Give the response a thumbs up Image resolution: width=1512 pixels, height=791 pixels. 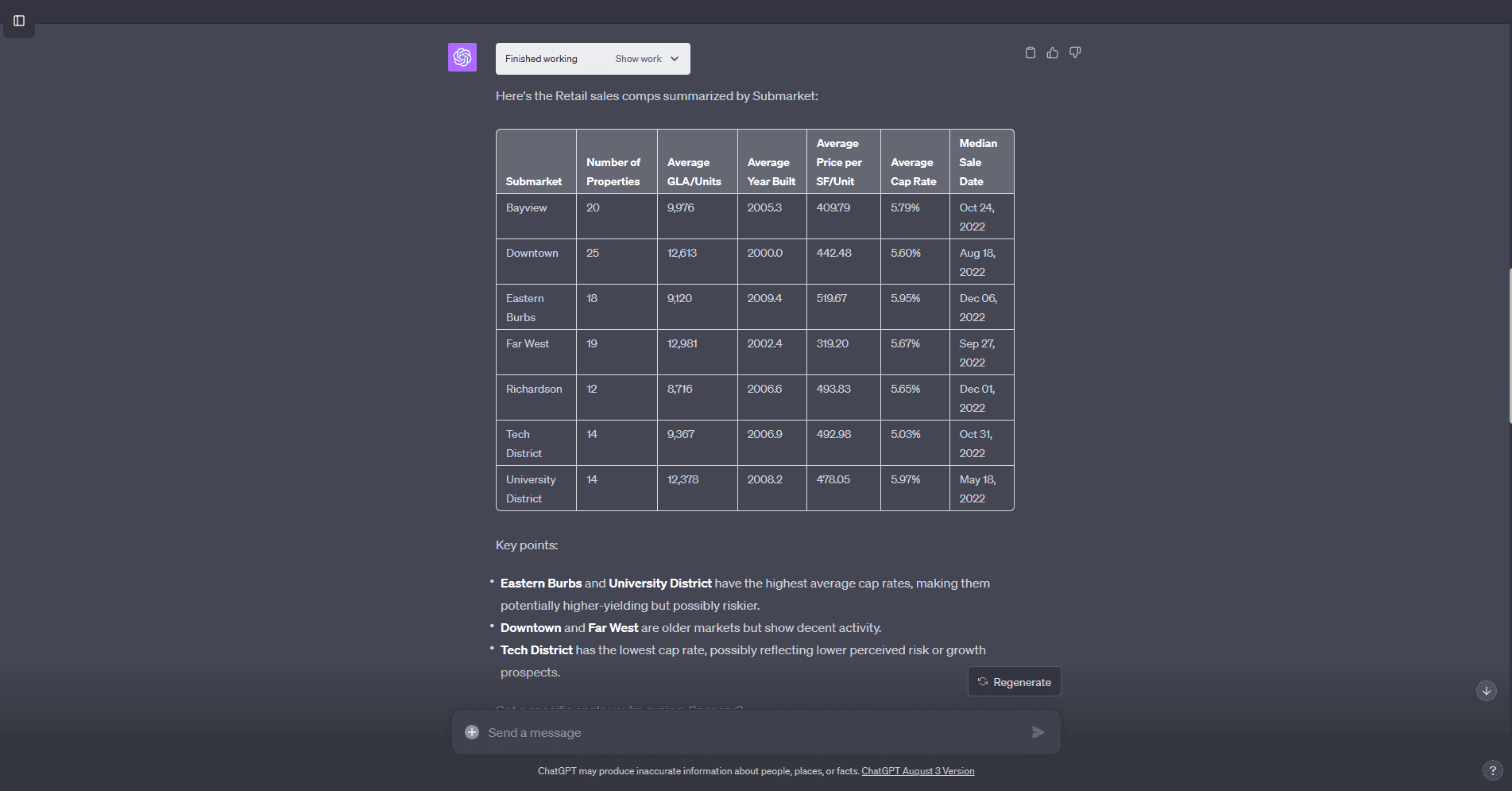(1053, 52)
